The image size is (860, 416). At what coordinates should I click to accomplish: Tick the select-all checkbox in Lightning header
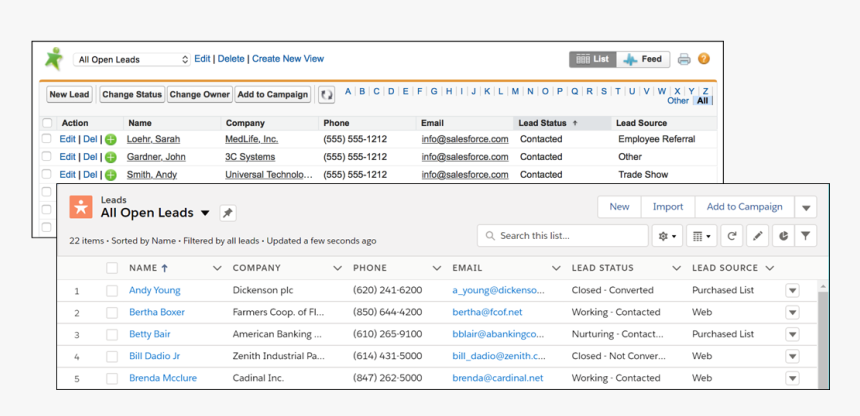pos(112,268)
